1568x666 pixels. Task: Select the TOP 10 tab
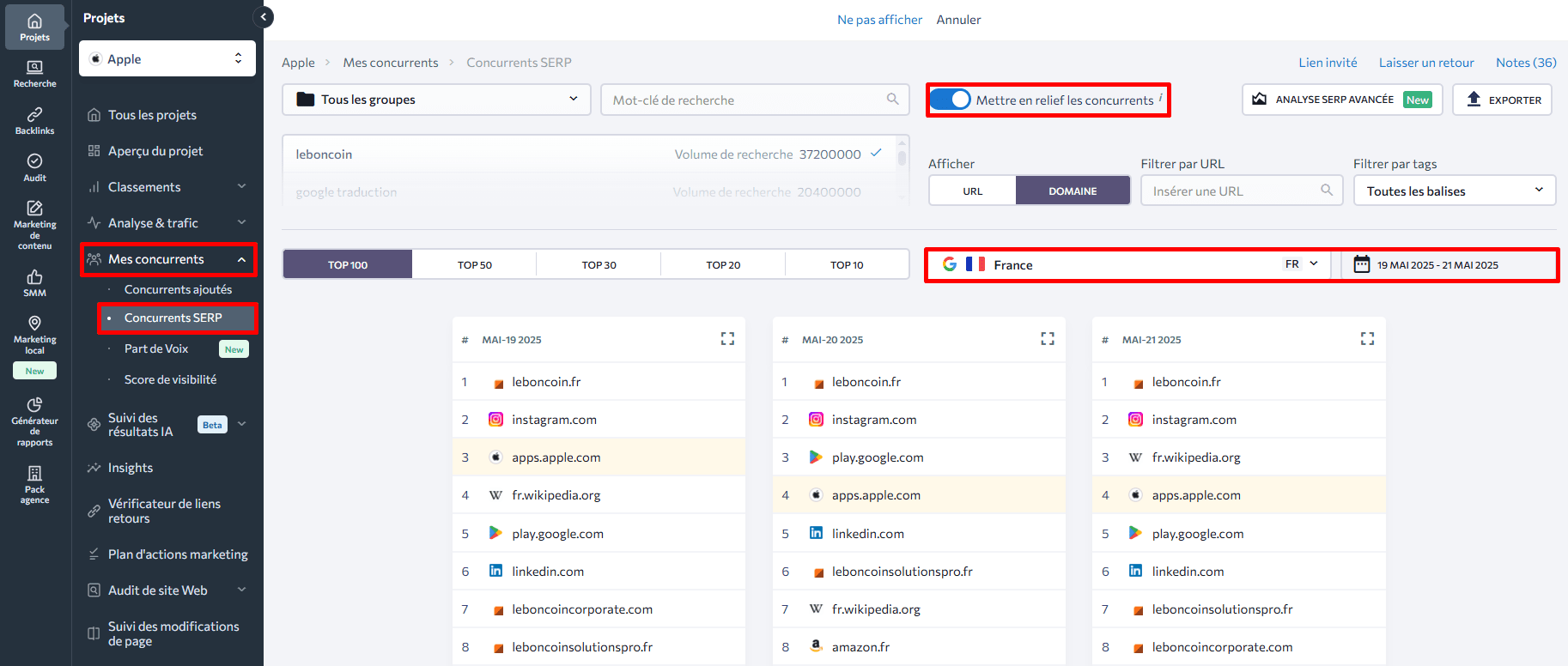[x=847, y=264]
